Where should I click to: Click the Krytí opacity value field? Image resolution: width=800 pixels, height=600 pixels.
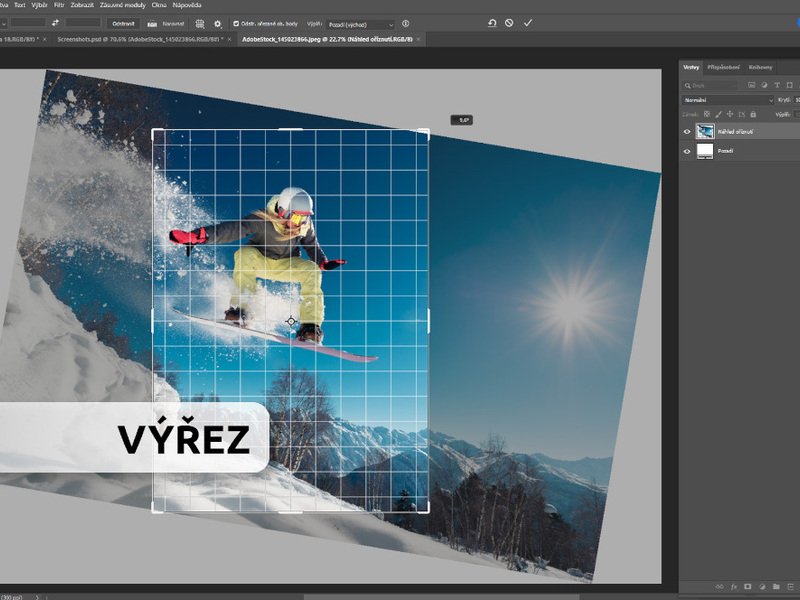(797, 100)
